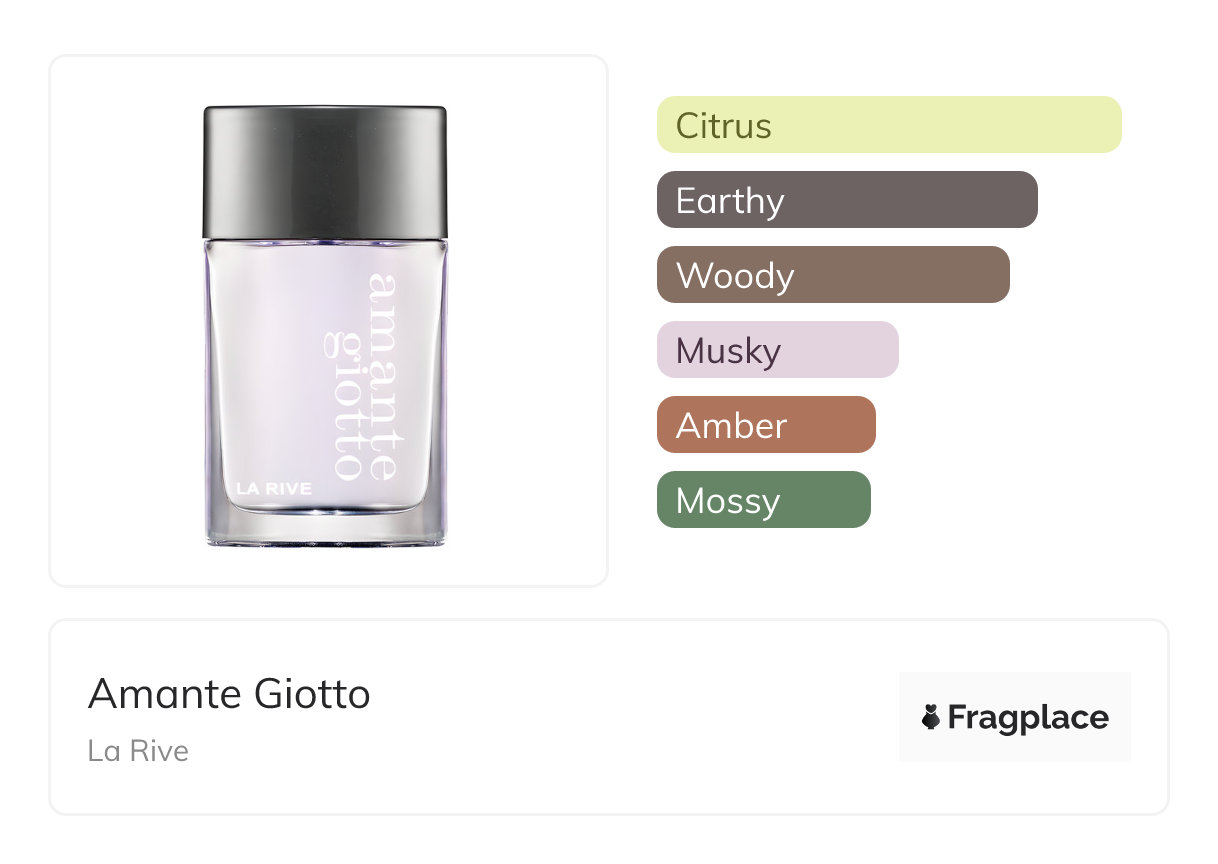Click the 'LA RIVE' label on bottle
This screenshot has width=1218, height=864.
(274, 489)
